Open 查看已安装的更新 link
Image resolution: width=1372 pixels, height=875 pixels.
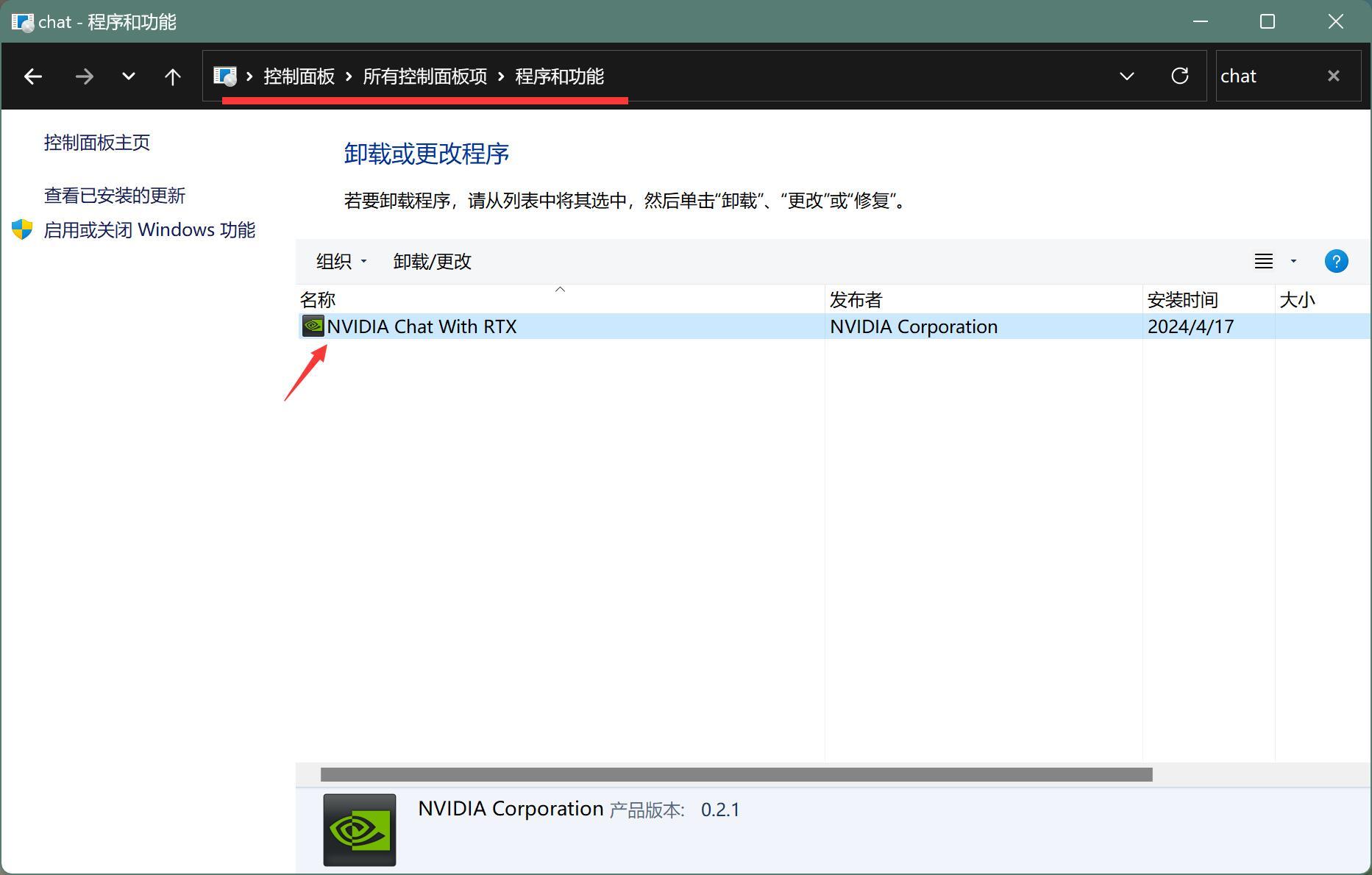(115, 196)
